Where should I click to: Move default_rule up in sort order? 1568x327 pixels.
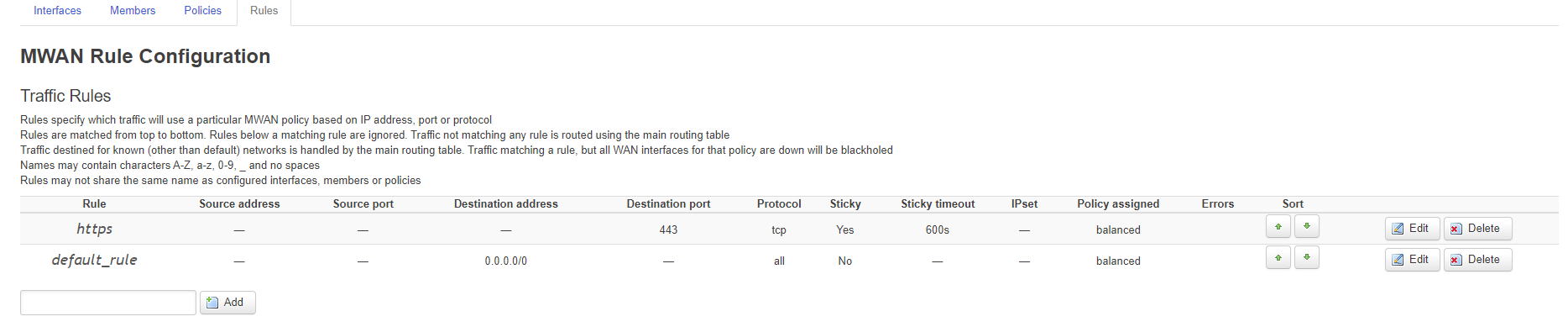point(1278,257)
